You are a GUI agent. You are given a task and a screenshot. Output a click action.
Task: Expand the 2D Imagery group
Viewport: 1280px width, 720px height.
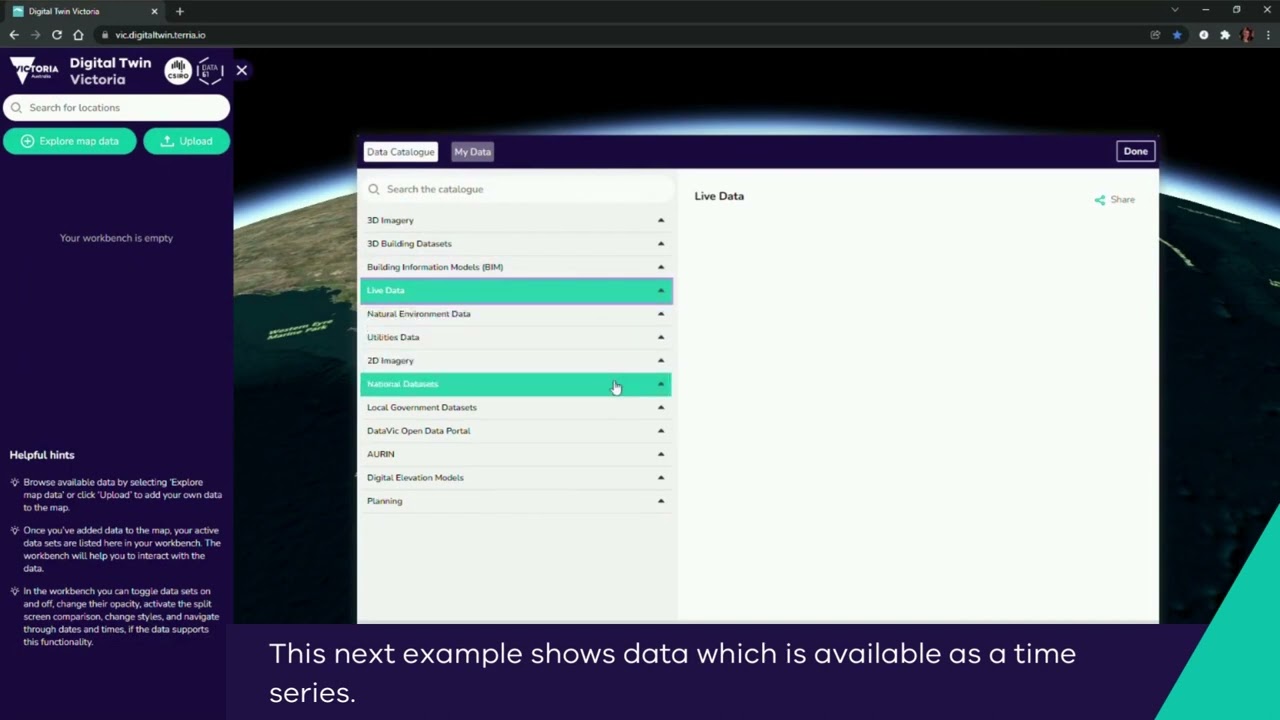516,361
